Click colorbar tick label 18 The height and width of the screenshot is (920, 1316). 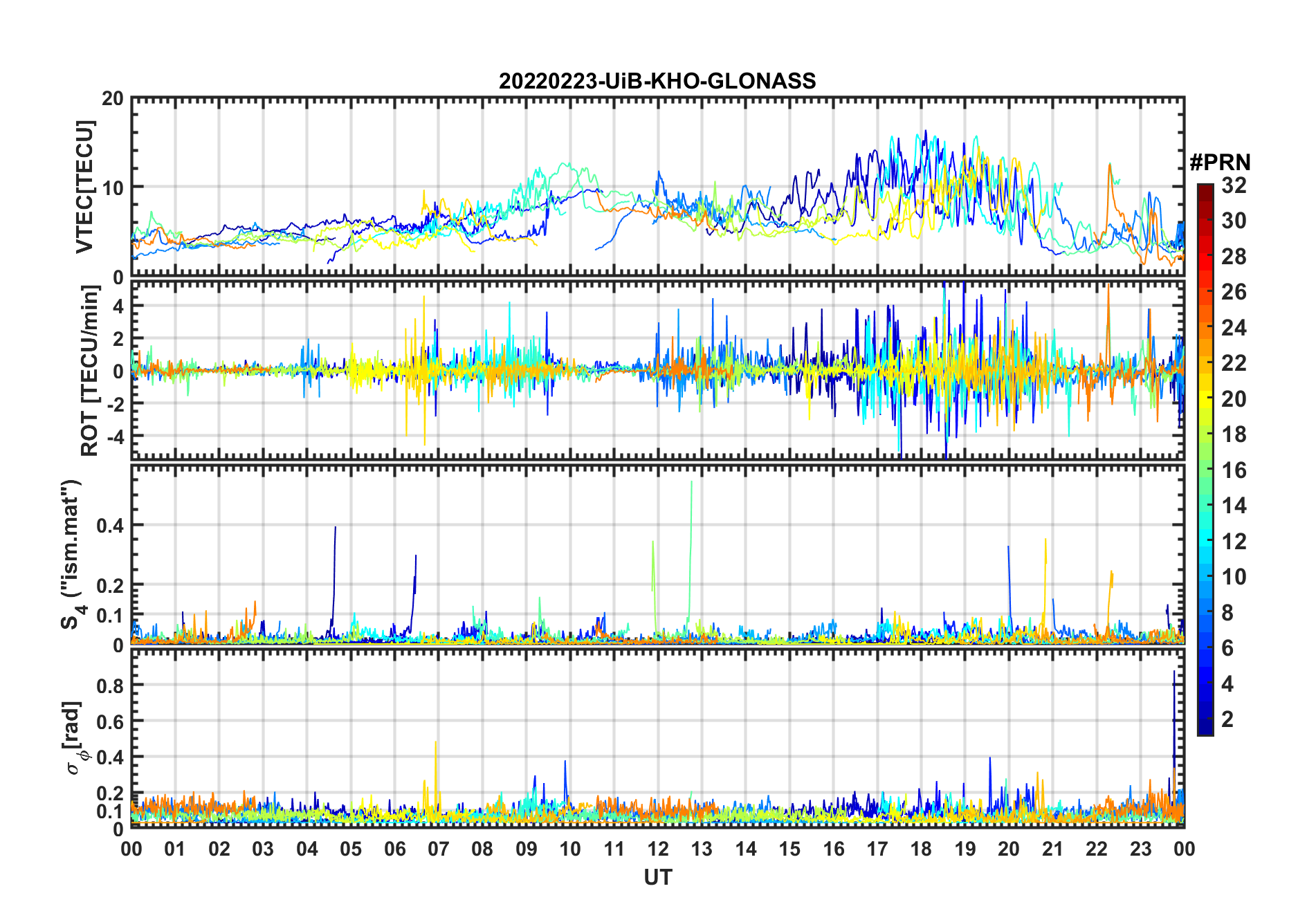[x=1234, y=434]
